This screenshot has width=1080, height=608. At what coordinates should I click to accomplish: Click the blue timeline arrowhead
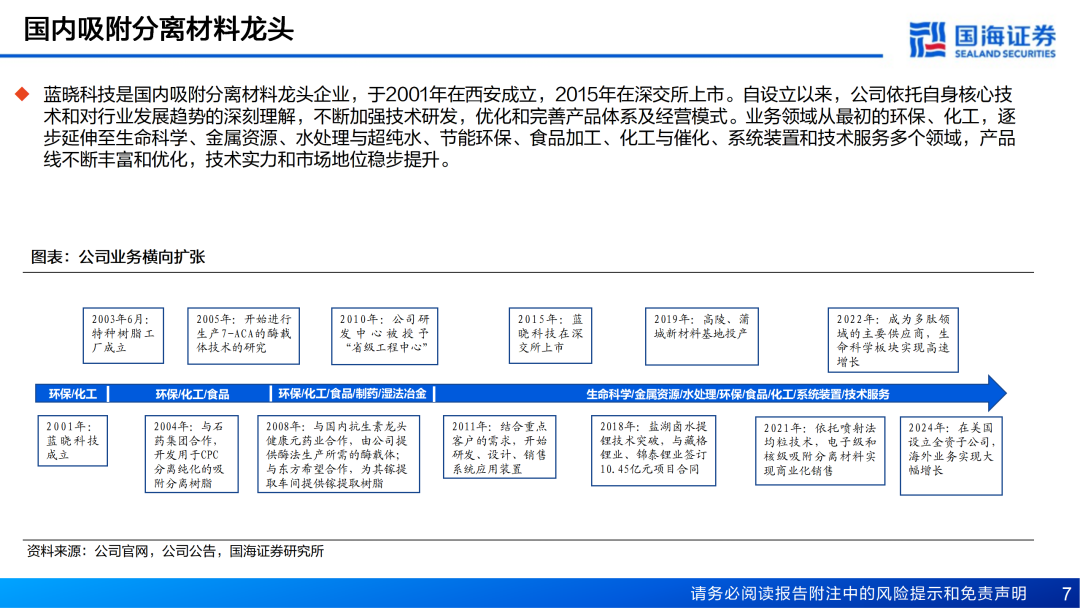pyautogui.click(x=994, y=393)
